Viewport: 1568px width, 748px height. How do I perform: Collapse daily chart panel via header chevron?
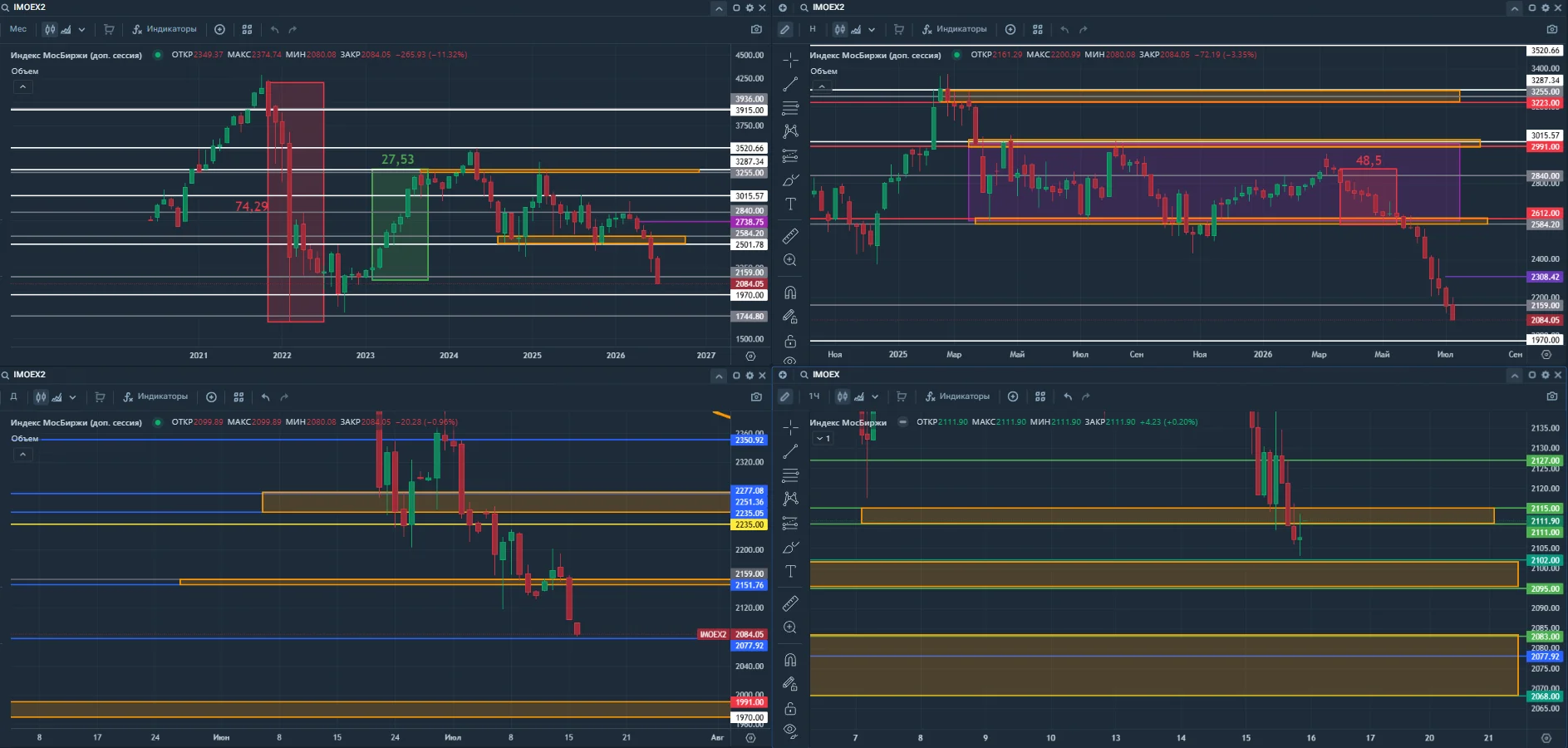tap(719, 376)
